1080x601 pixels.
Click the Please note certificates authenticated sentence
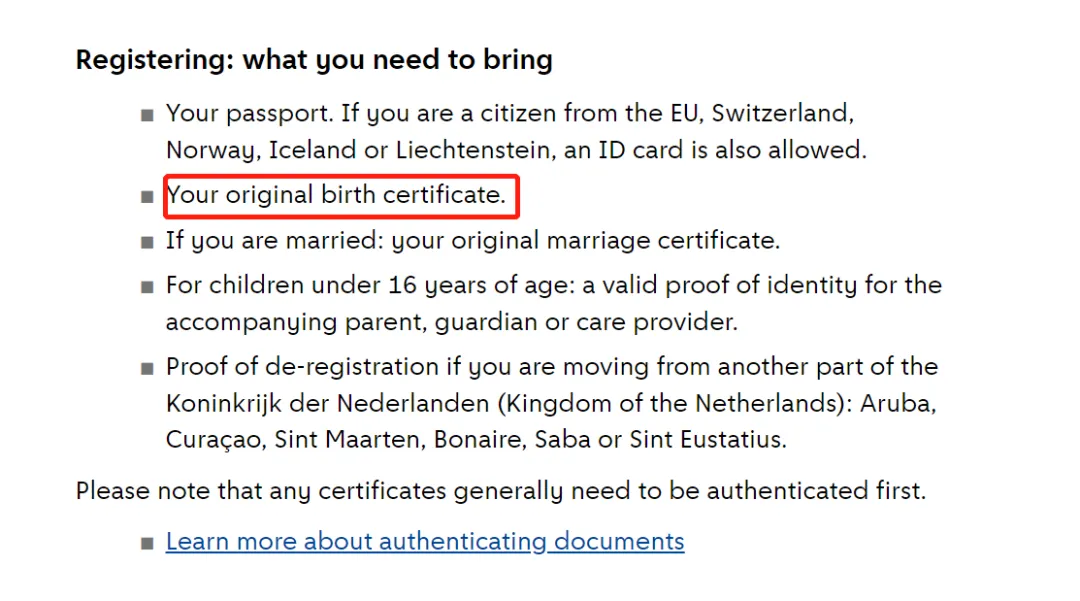501,492
